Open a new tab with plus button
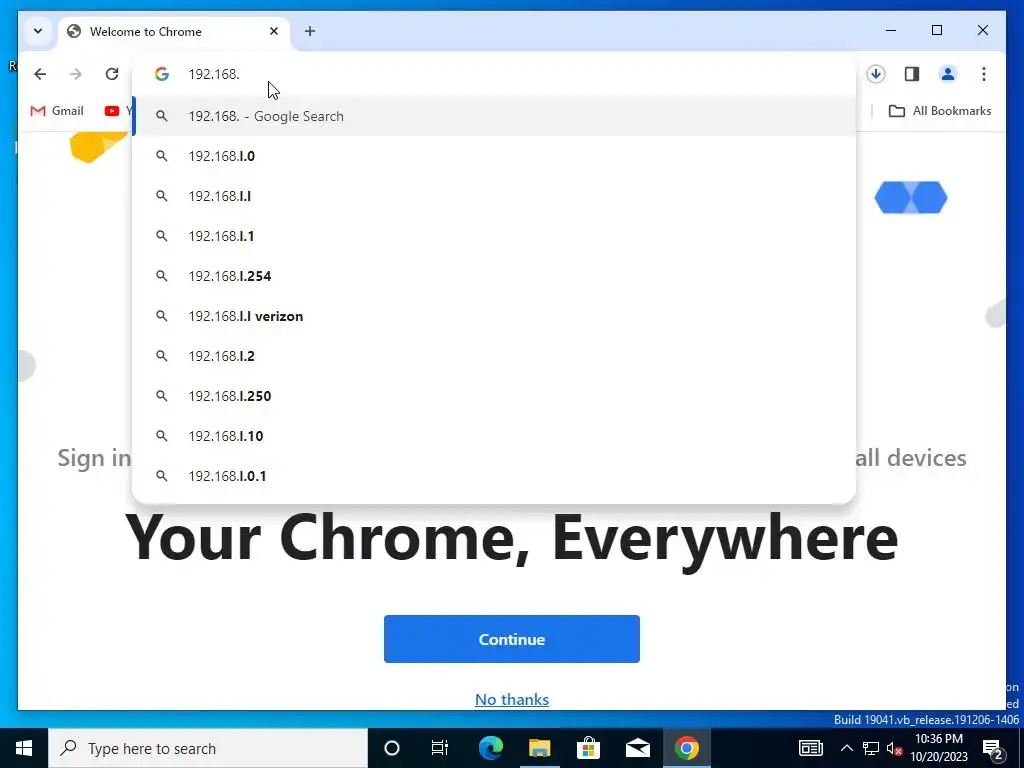 coord(310,31)
